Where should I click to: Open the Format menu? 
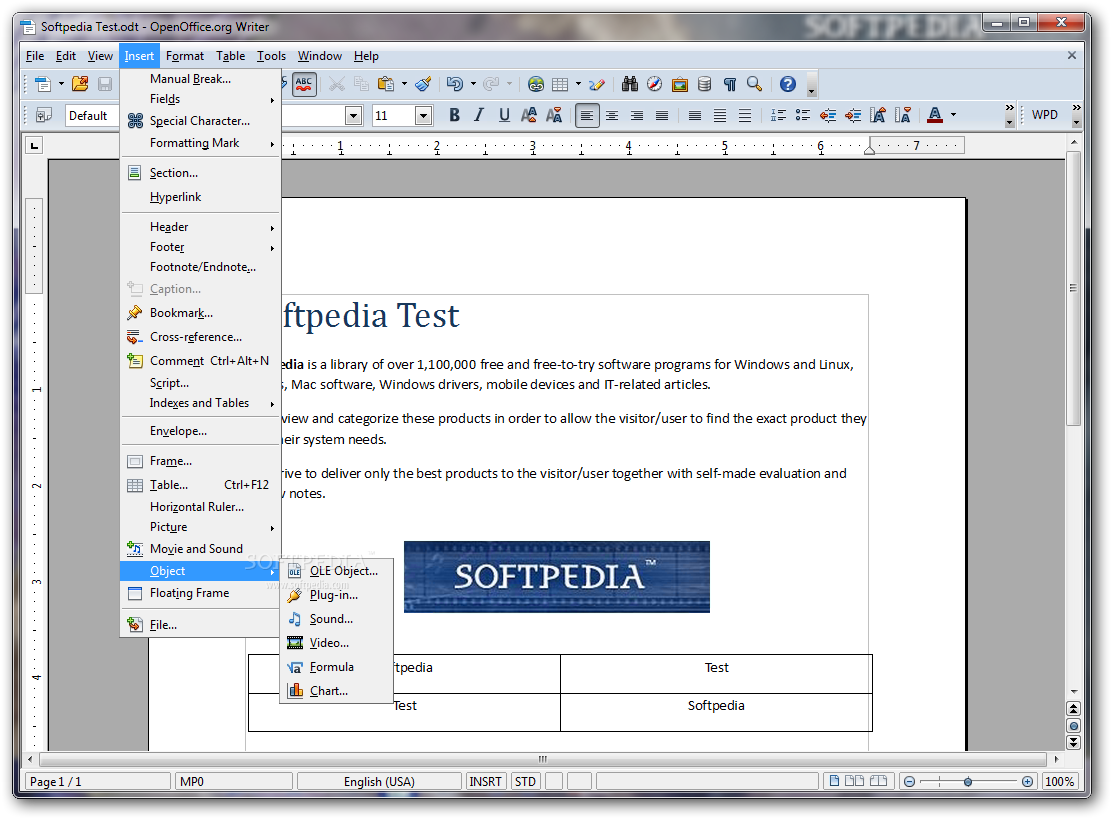click(x=184, y=56)
